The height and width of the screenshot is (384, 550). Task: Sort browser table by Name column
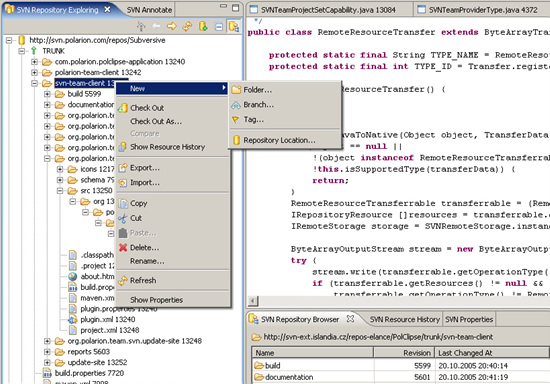313,353
